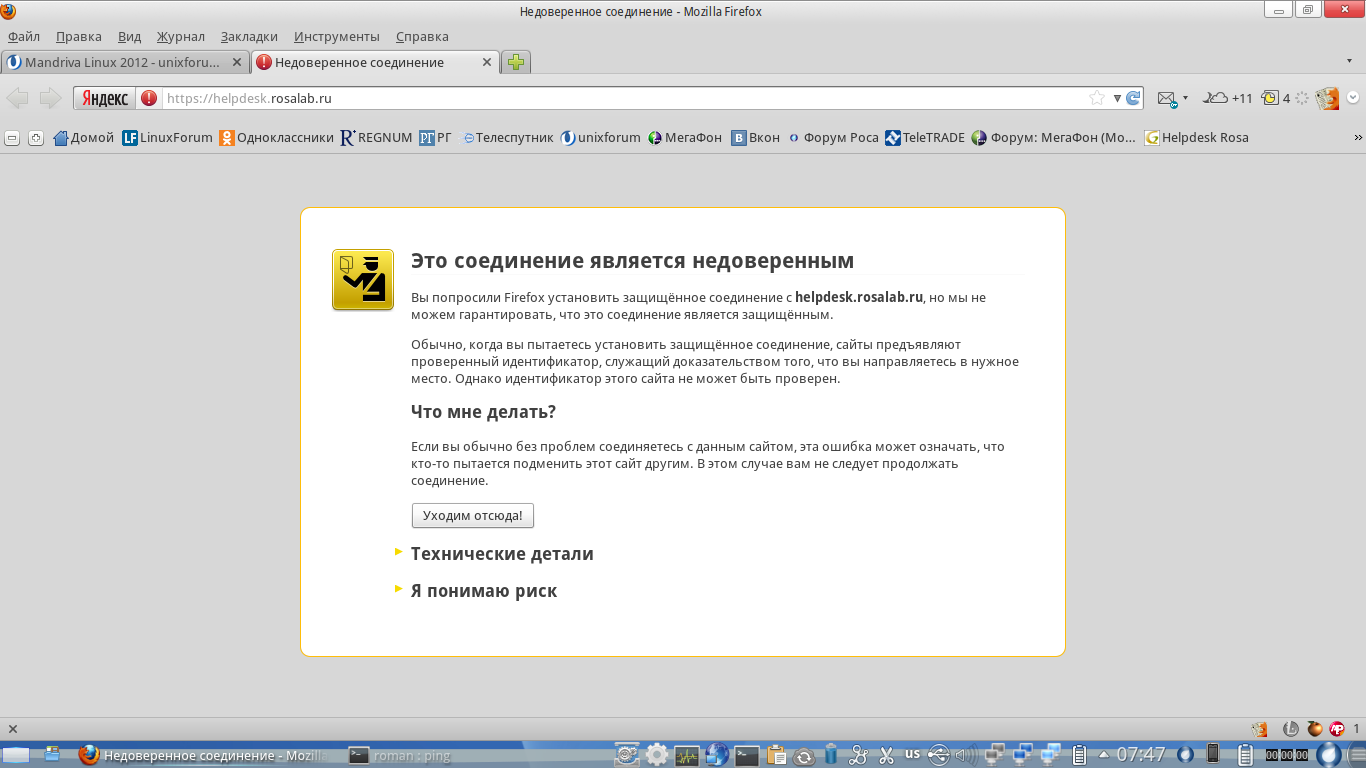Open the Файл menu
Viewport: 1366px width, 768px height.
[x=23, y=36]
